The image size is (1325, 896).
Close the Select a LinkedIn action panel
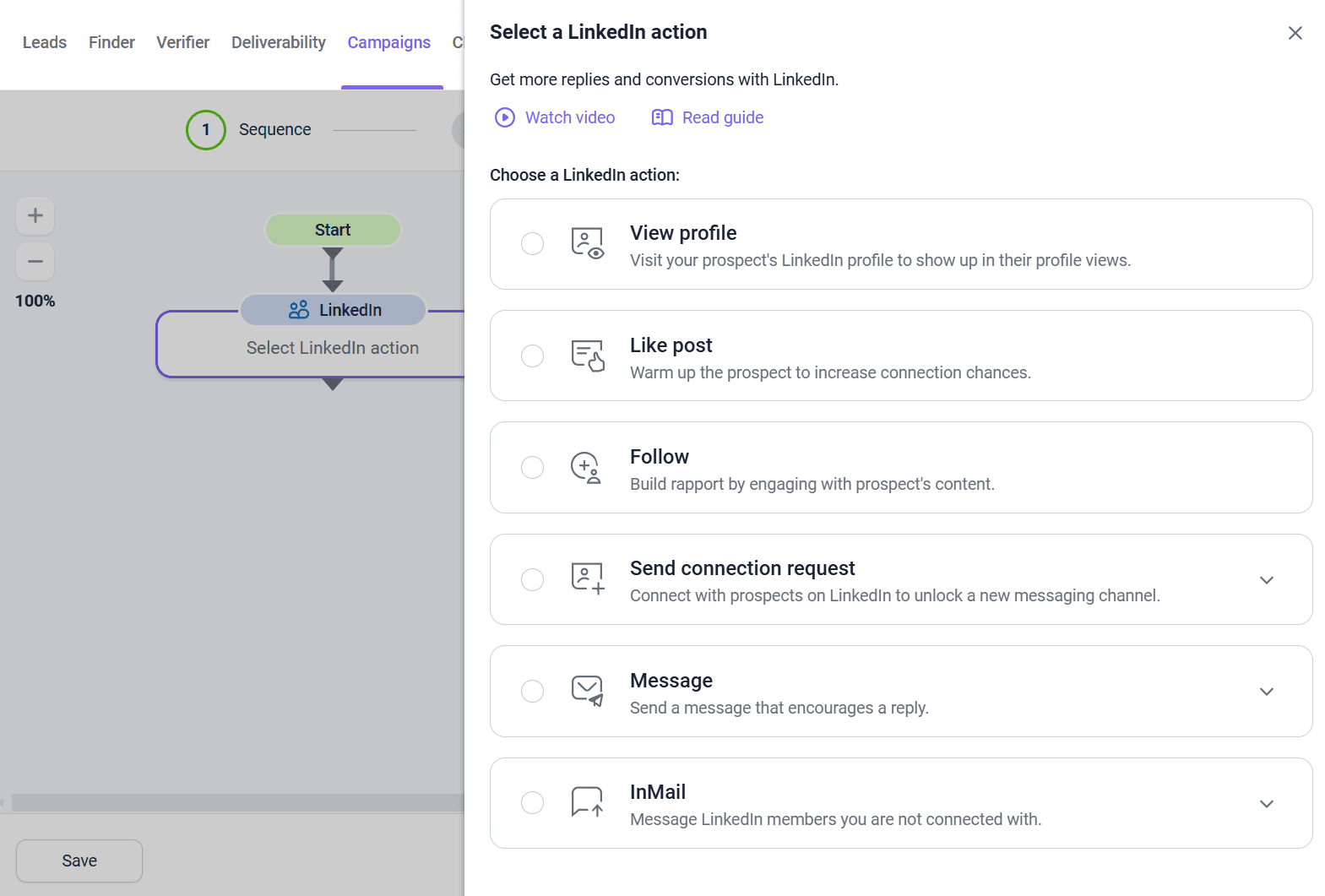point(1295,33)
